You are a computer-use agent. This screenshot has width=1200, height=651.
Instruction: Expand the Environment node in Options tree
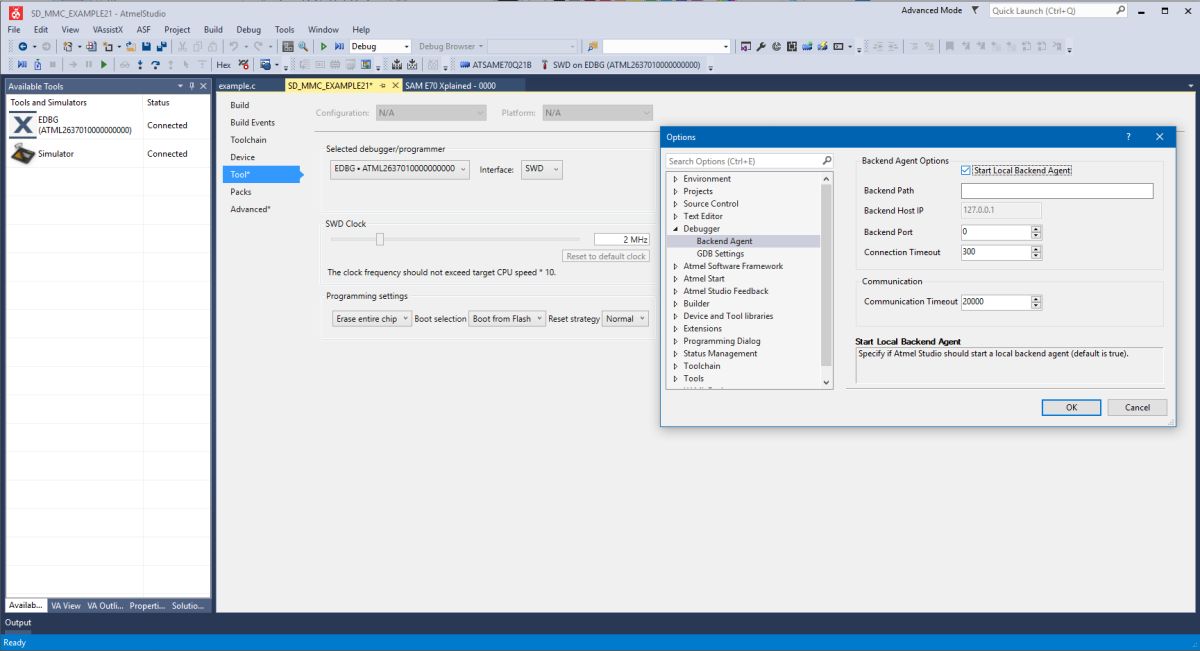click(675, 179)
